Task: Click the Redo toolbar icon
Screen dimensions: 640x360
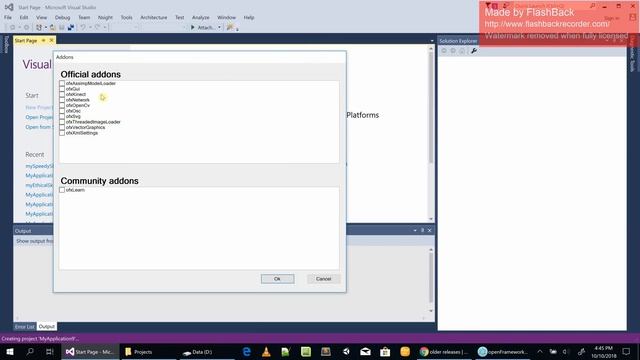Action: click(x=98, y=27)
